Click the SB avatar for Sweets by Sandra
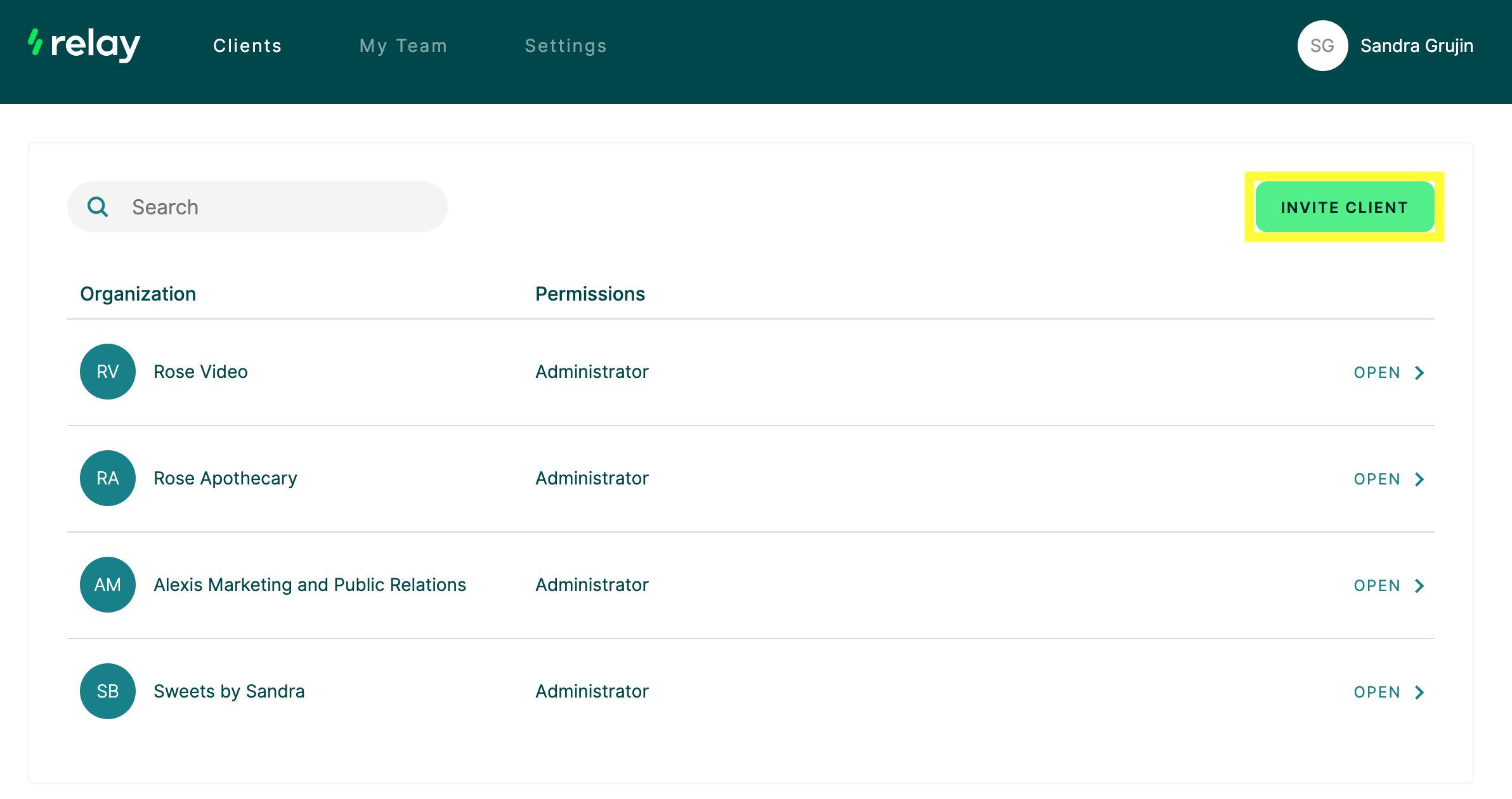The width and height of the screenshot is (1512, 799). tap(108, 691)
